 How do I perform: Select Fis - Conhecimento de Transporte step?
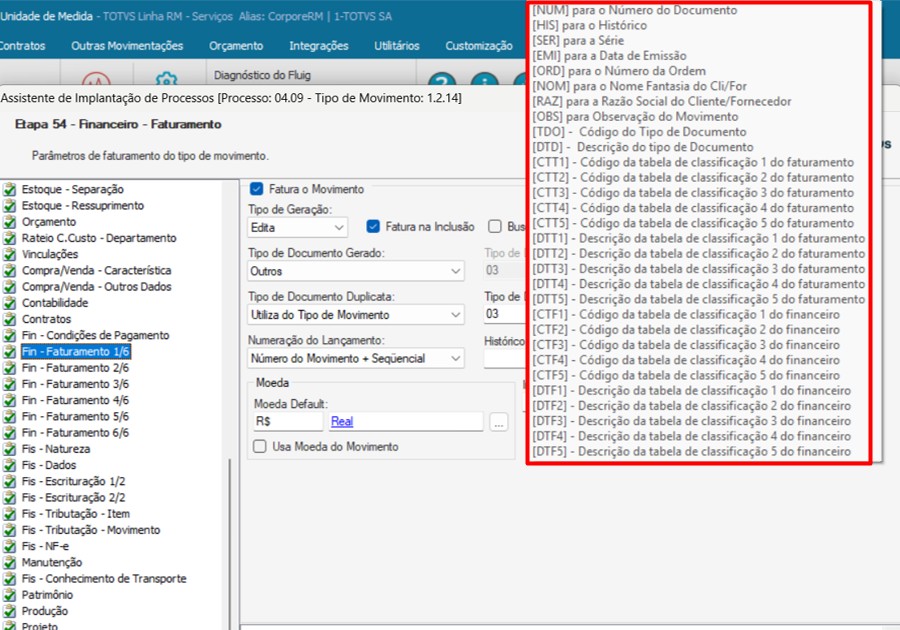(x=104, y=578)
